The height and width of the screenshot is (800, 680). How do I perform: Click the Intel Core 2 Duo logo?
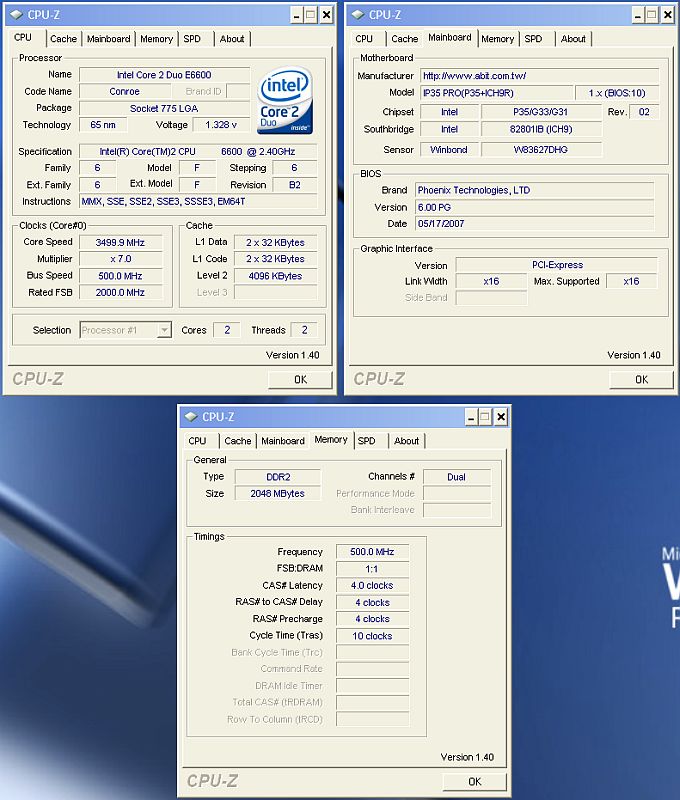(x=285, y=101)
